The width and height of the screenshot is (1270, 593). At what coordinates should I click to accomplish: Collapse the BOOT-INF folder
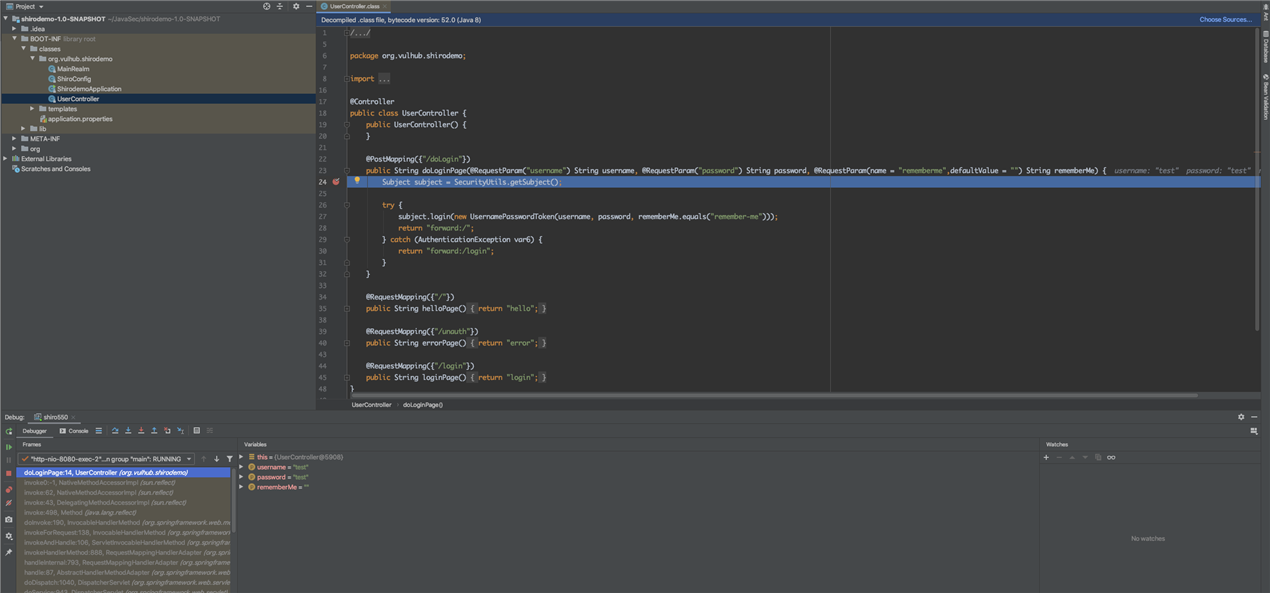tap(14, 39)
